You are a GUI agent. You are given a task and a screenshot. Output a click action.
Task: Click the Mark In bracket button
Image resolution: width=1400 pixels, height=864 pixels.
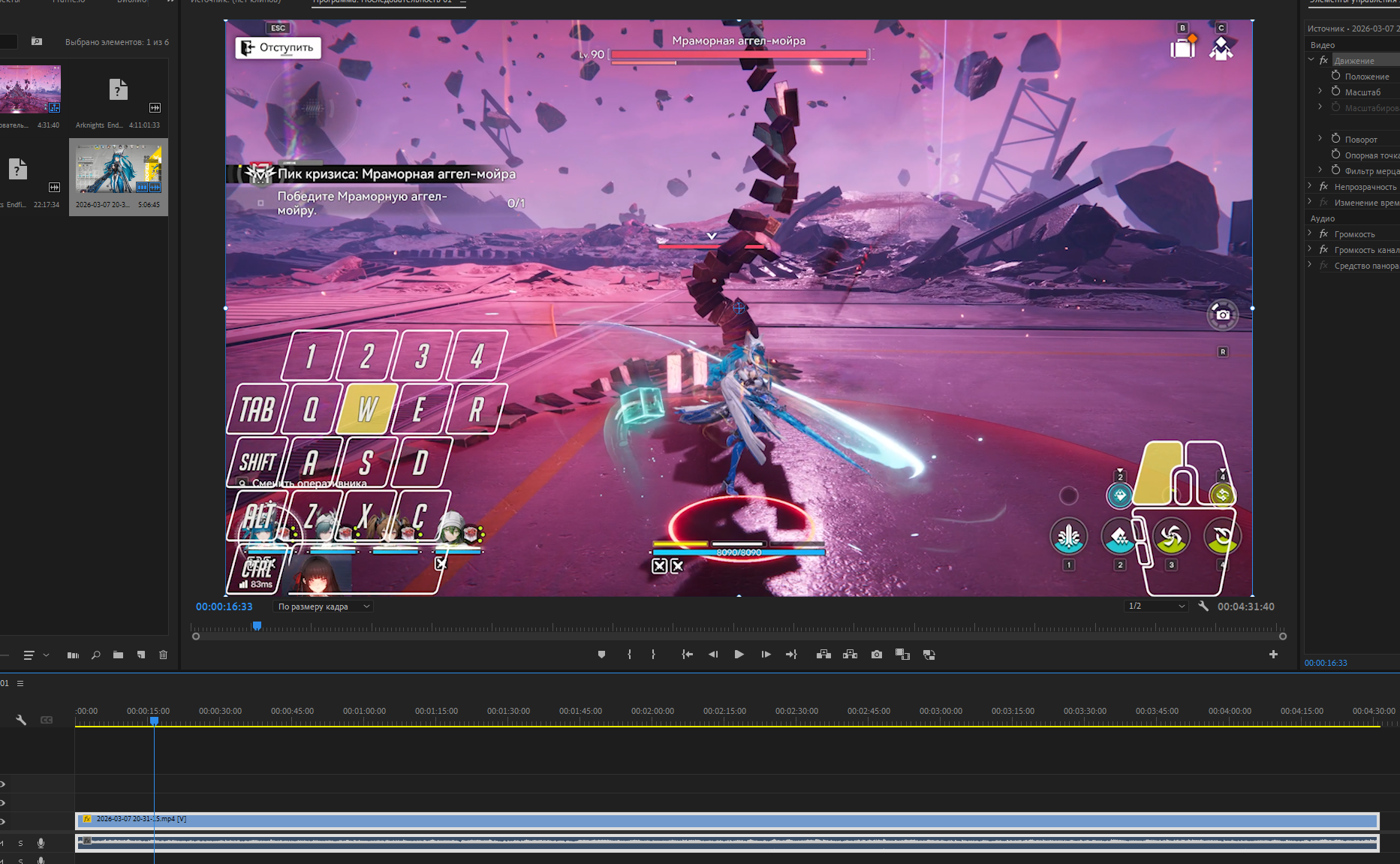[629, 655]
